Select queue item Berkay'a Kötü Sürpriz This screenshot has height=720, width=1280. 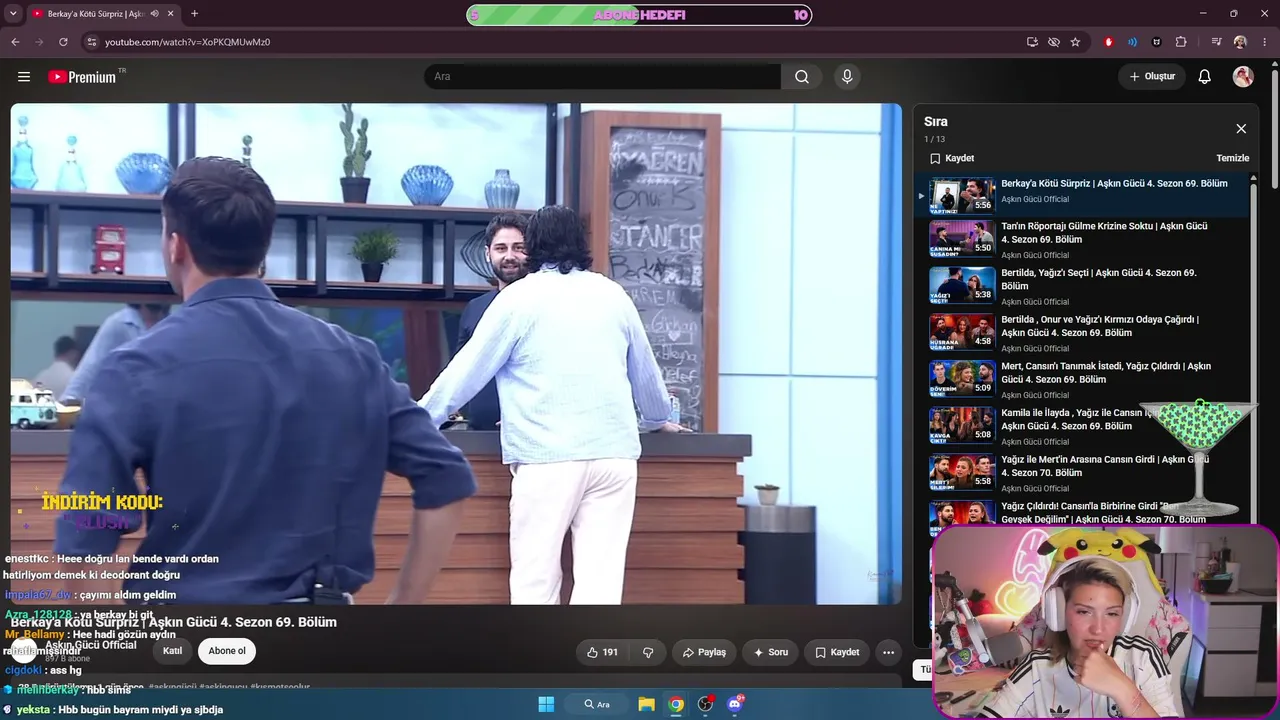1083,195
